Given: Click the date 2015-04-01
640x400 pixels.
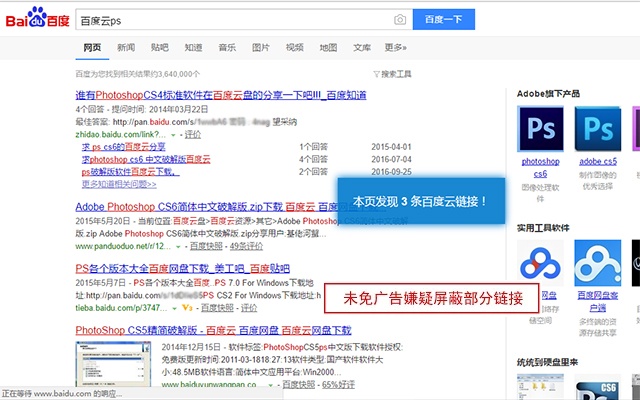Looking at the screenshot, I should point(391,147).
